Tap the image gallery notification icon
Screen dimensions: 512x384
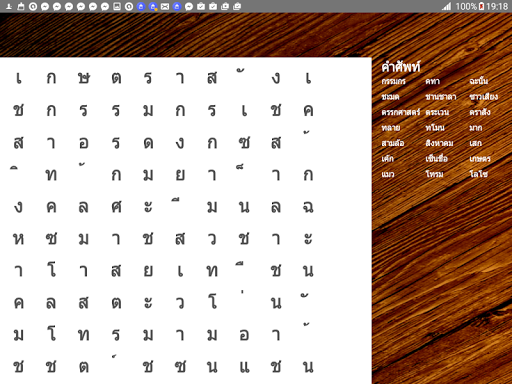(117, 6)
